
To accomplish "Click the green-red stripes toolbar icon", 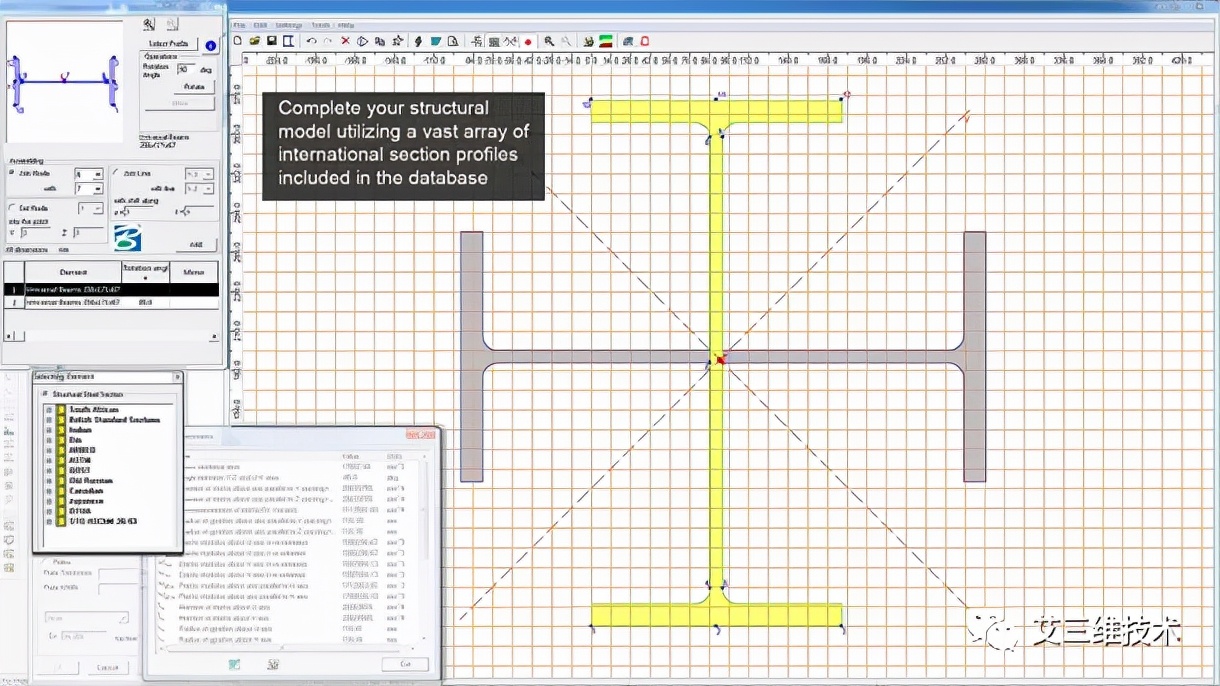I will click(x=605, y=41).
